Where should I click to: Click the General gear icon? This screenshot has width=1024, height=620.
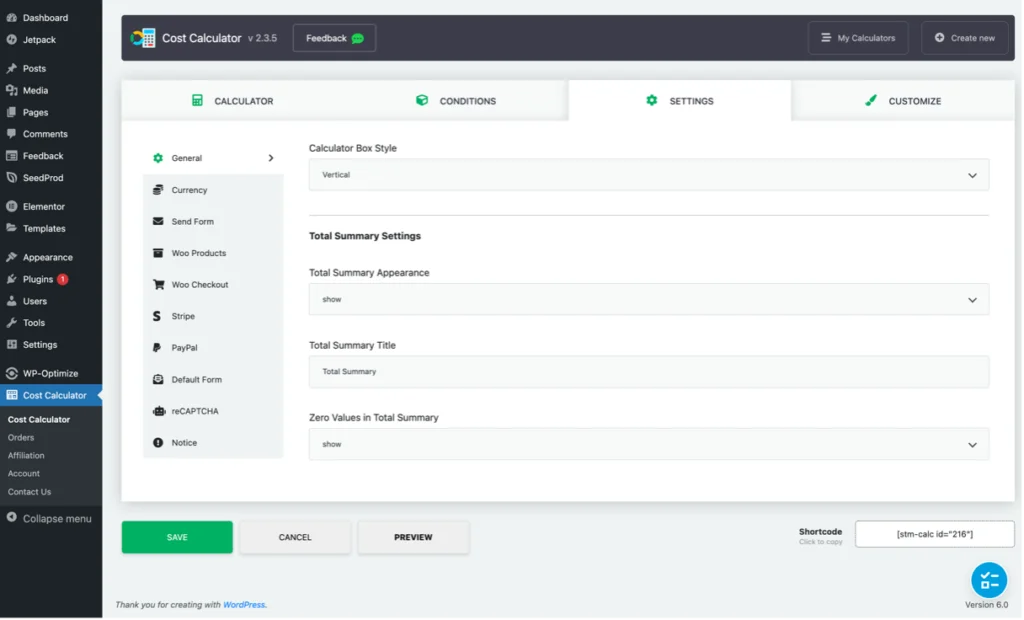coord(158,158)
